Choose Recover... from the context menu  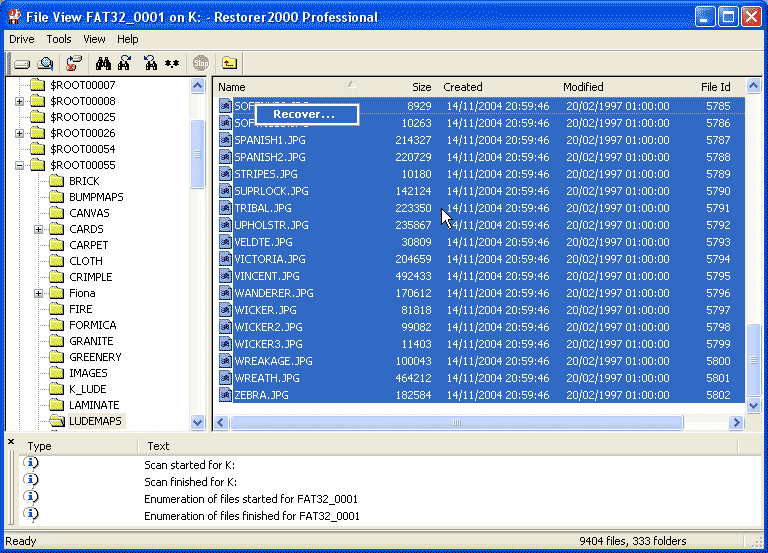(307, 114)
